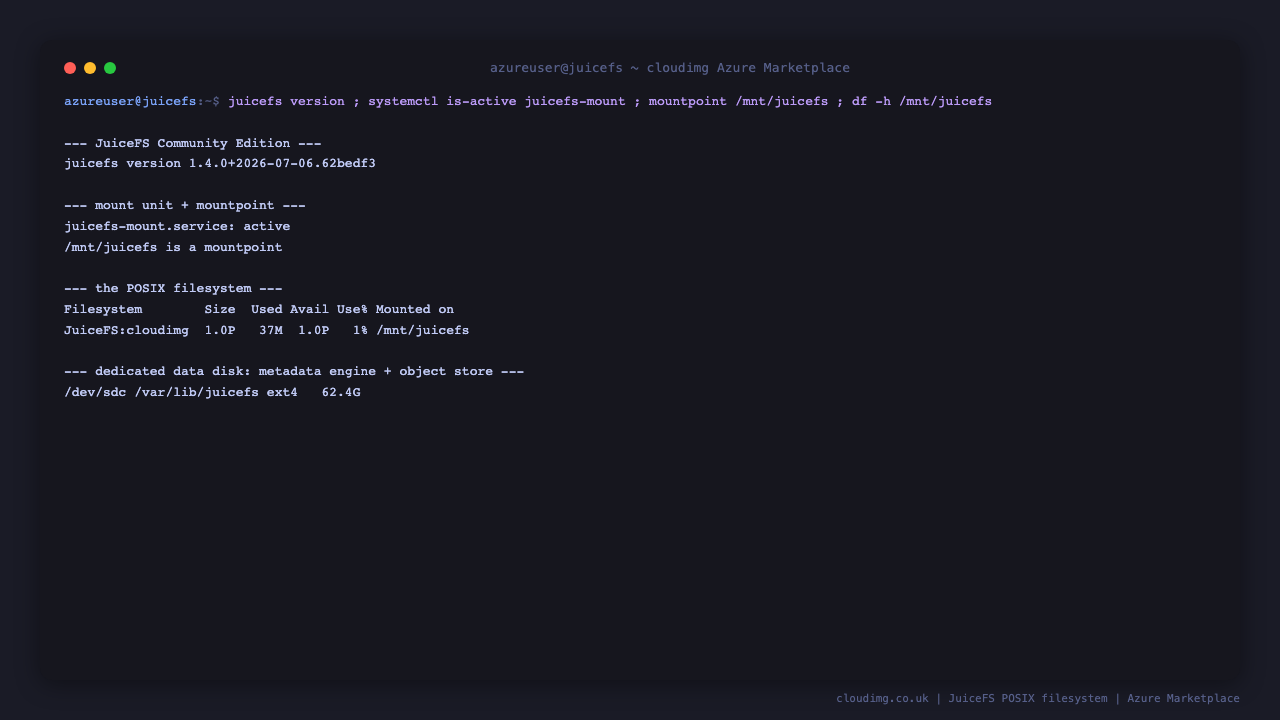Screen dimensions: 1280x720
Task: Click '/mnt/juicefs is a mountpoint' line
Action: click(173, 247)
